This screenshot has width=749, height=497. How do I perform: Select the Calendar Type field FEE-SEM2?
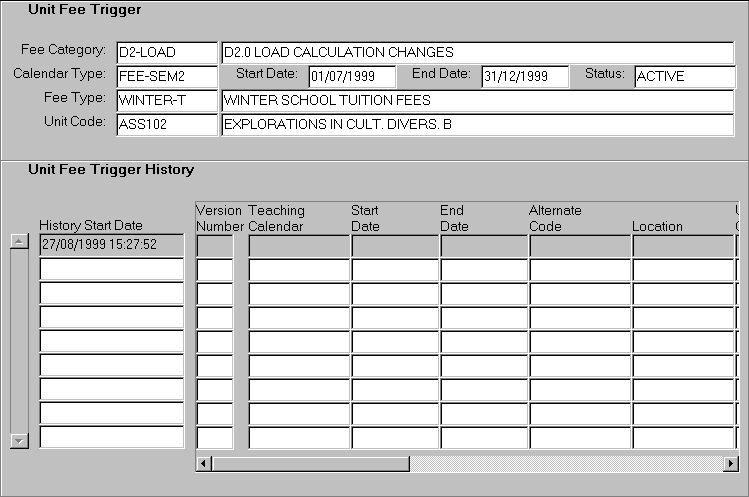166,76
